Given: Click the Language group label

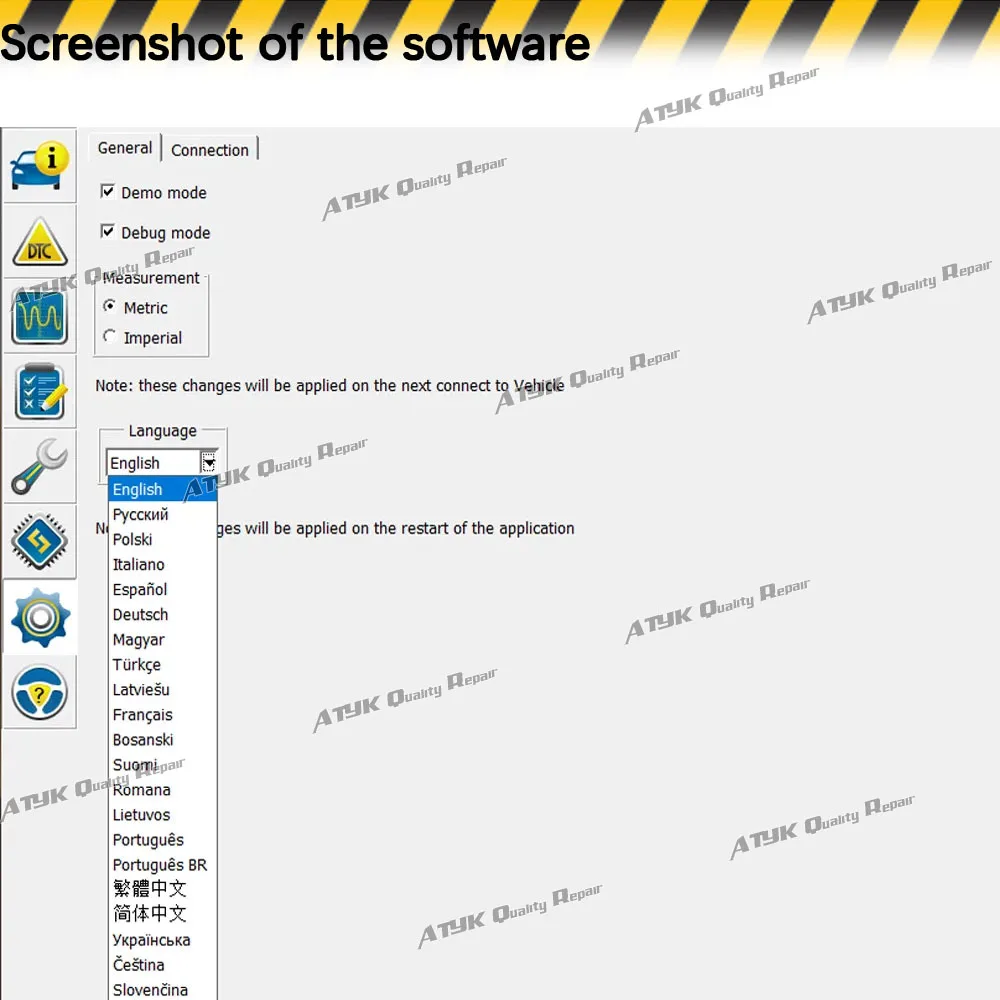Looking at the screenshot, I should coord(163,431).
